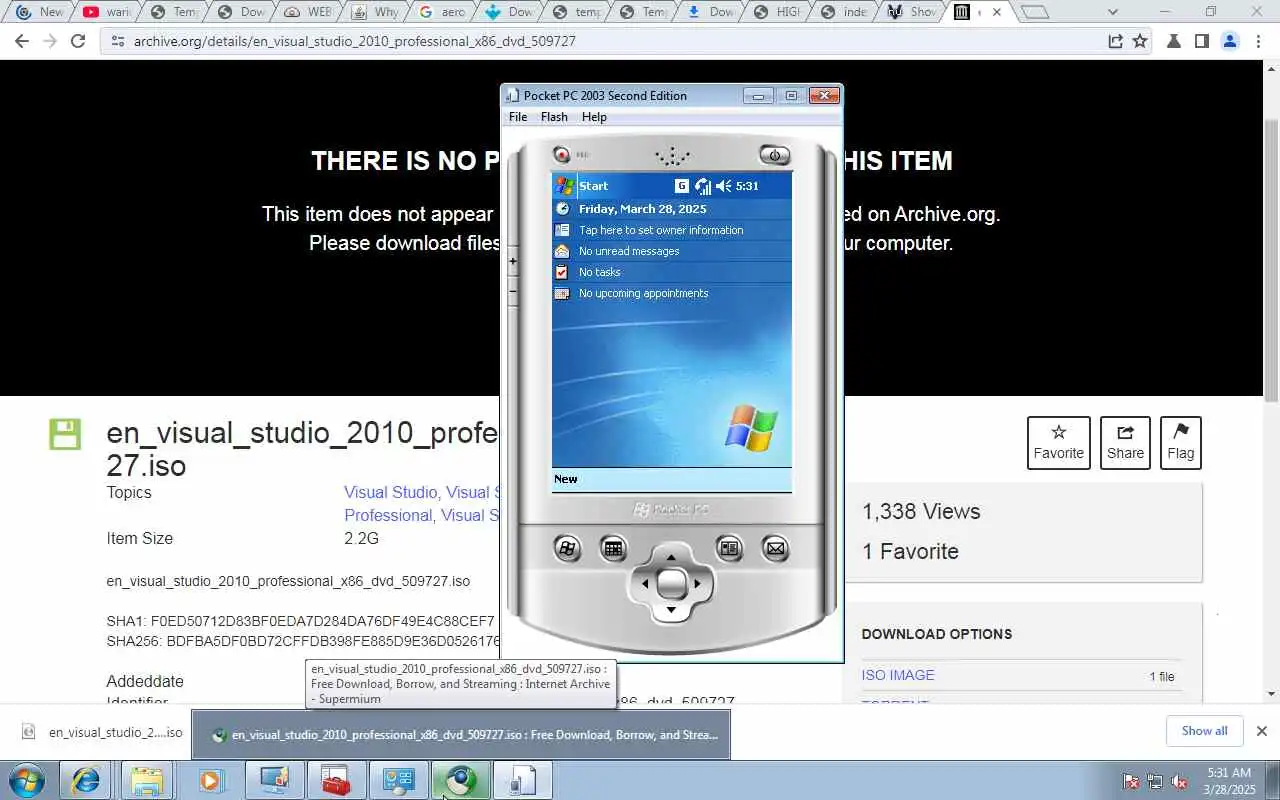The image size is (1280, 800).
Task: Tap the No upcoming appointments row
Action: point(672,293)
